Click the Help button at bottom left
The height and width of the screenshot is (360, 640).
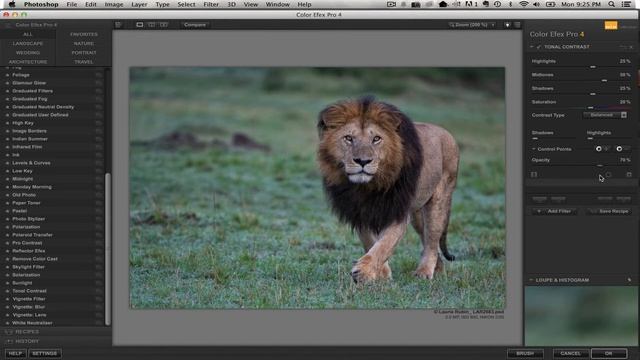coord(16,353)
